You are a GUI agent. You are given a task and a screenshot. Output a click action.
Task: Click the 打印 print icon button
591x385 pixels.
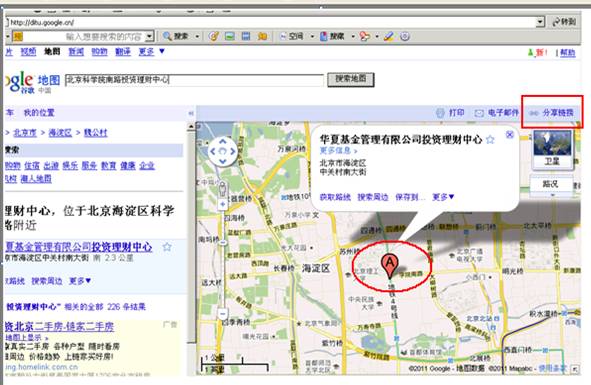tap(450, 113)
